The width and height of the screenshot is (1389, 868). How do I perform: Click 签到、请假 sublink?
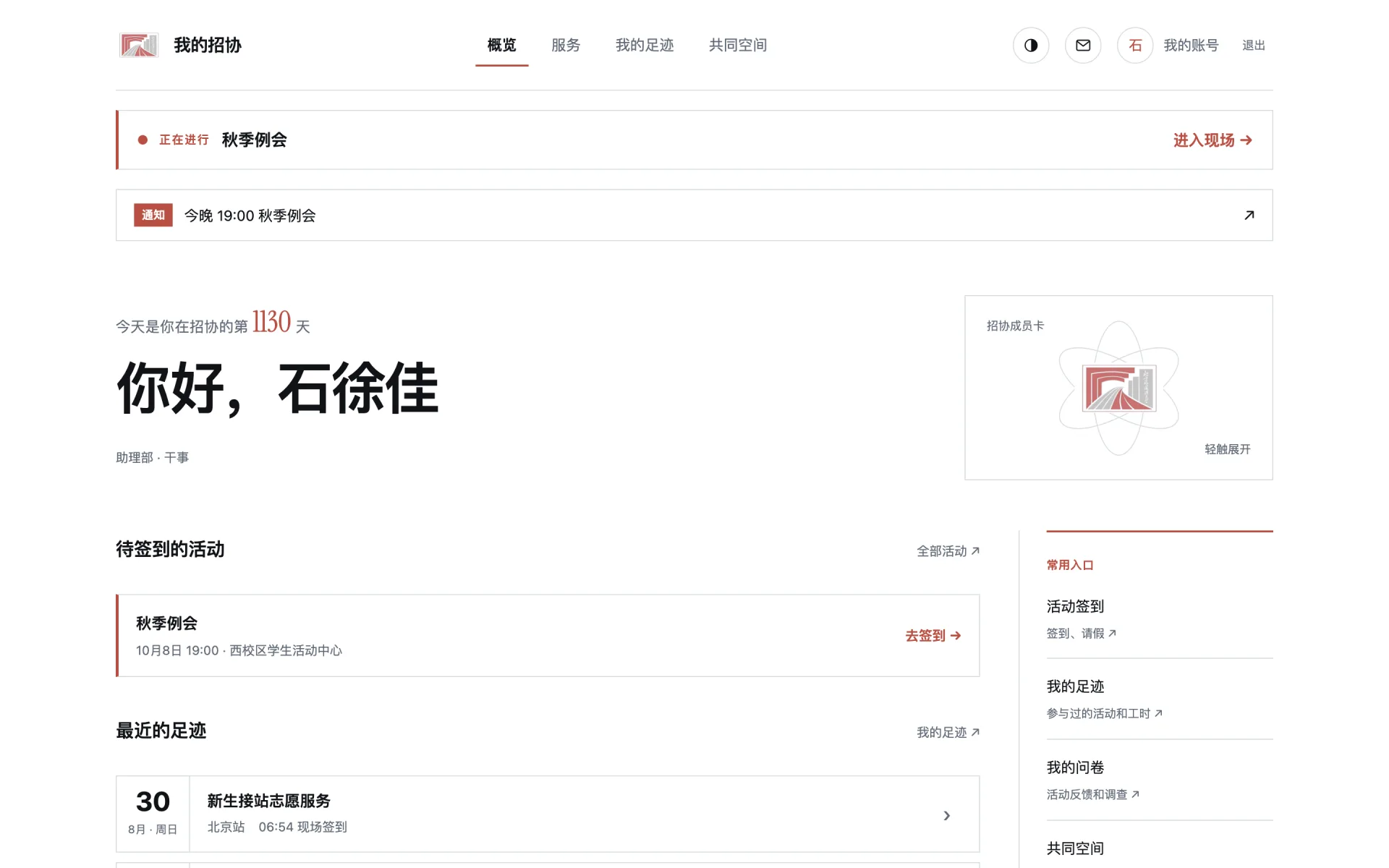tap(1081, 634)
